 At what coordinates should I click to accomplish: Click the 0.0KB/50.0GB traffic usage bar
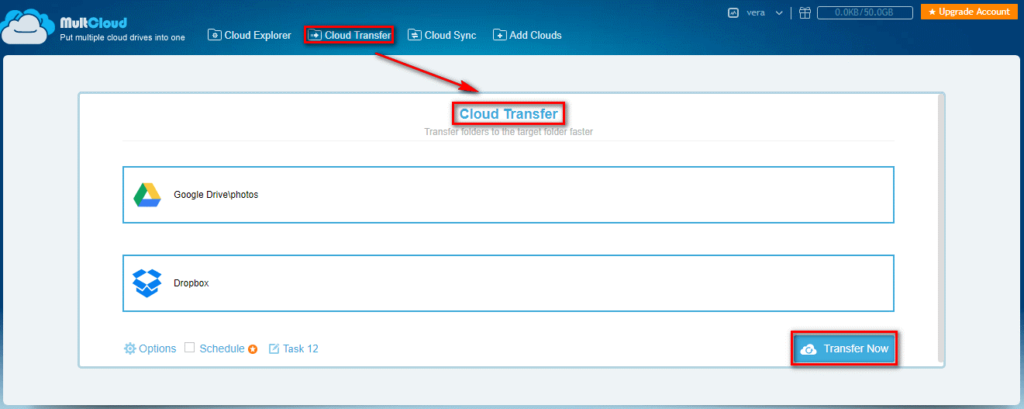tap(865, 12)
